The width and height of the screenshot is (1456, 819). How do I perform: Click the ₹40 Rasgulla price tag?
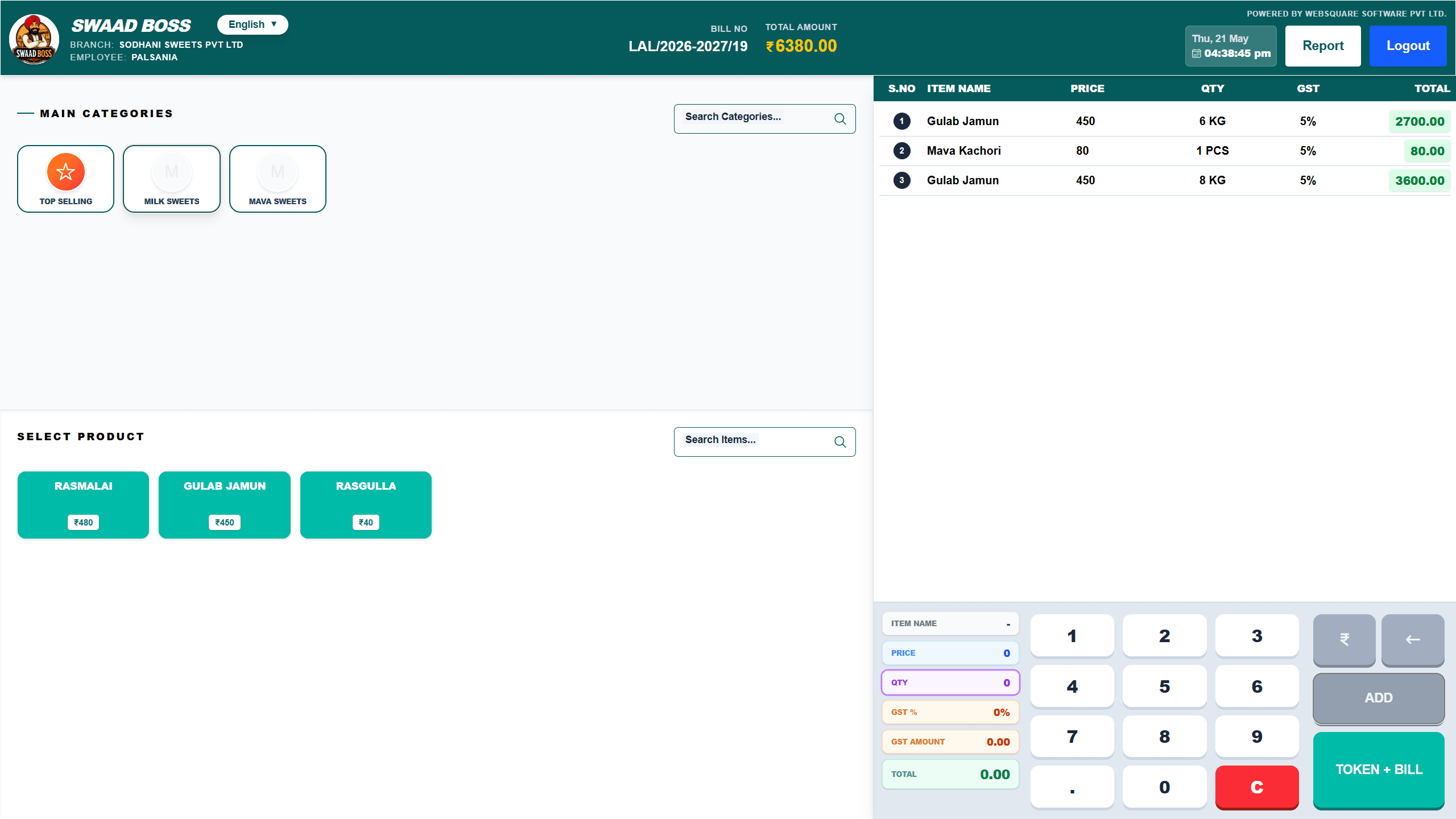pyautogui.click(x=366, y=523)
